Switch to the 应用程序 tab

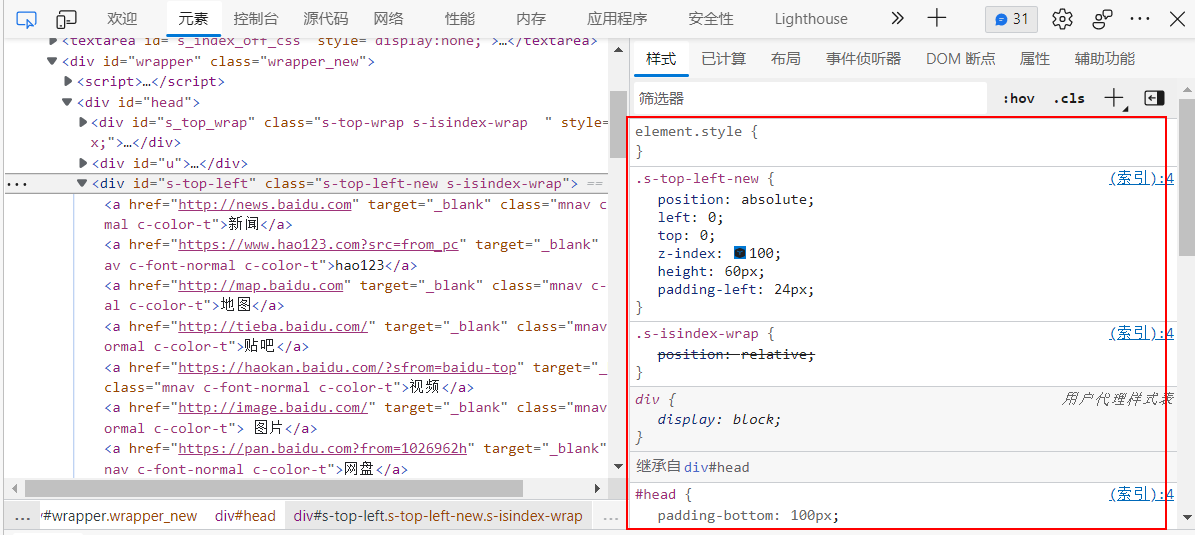(x=617, y=19)
